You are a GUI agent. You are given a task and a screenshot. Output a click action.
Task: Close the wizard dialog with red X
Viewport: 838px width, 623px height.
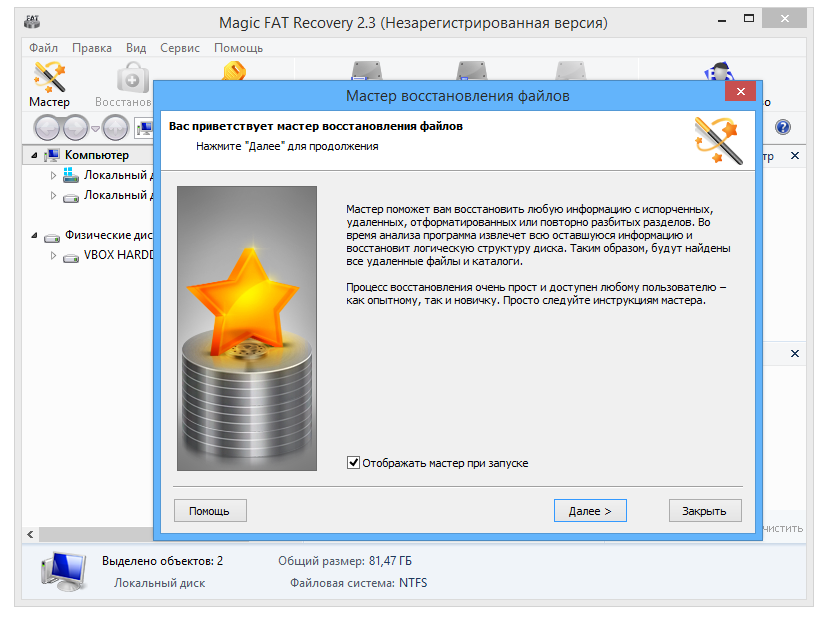tap(740, 91)
